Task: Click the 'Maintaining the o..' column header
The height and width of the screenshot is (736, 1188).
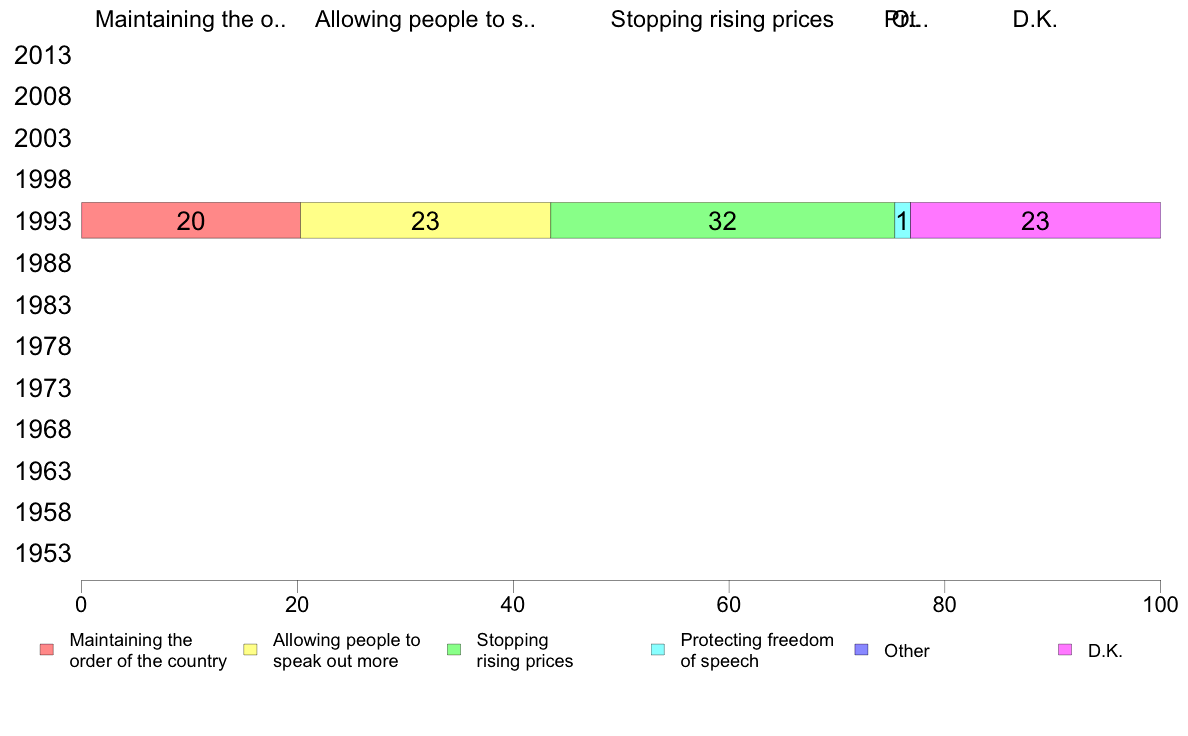Action: click(191, 19)
